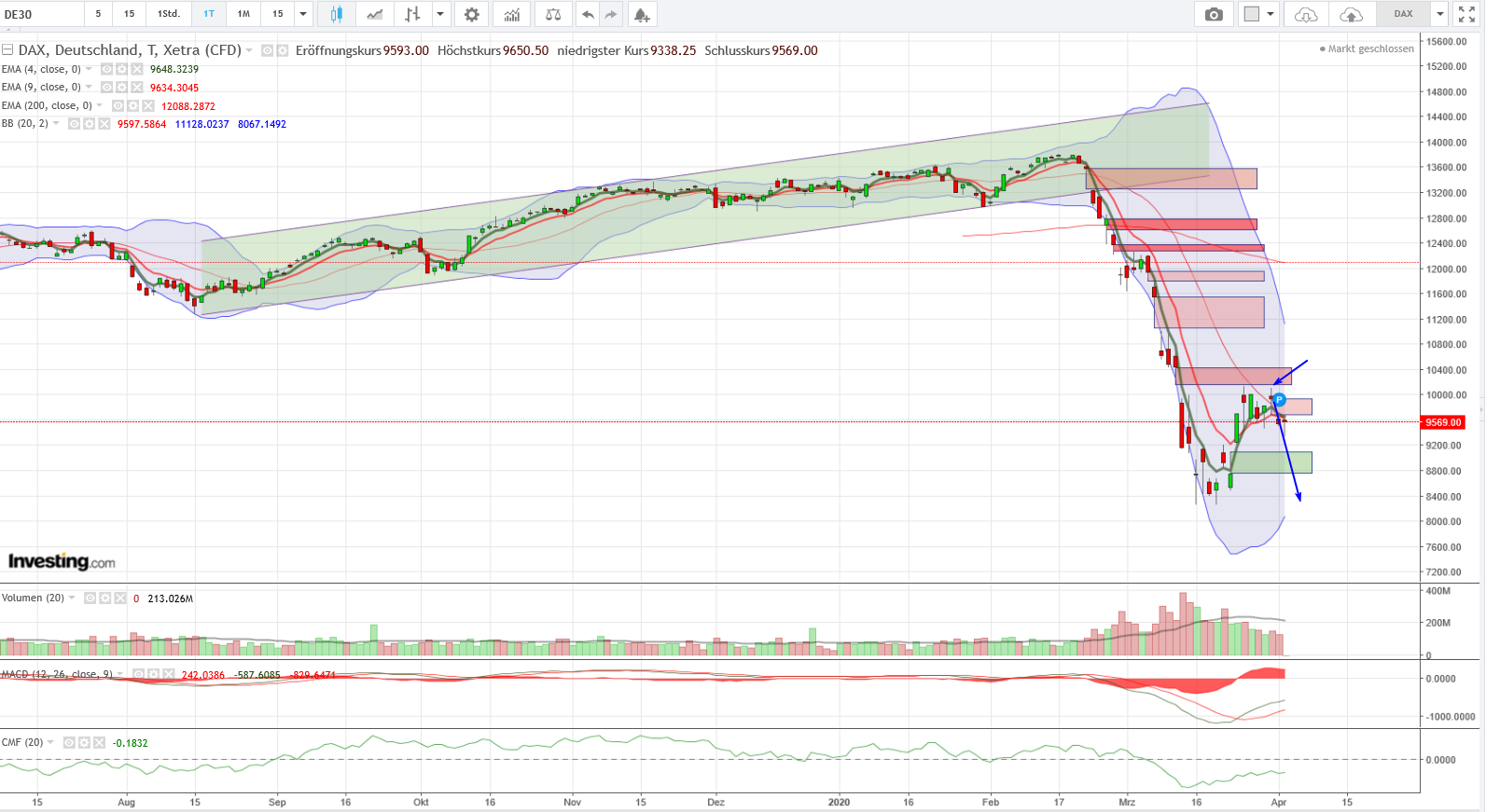The width and height of the screenshot is (1486, 812).
Task: Remove the EMA (9, close, 0) indicator
Action: tap(136, 87)
